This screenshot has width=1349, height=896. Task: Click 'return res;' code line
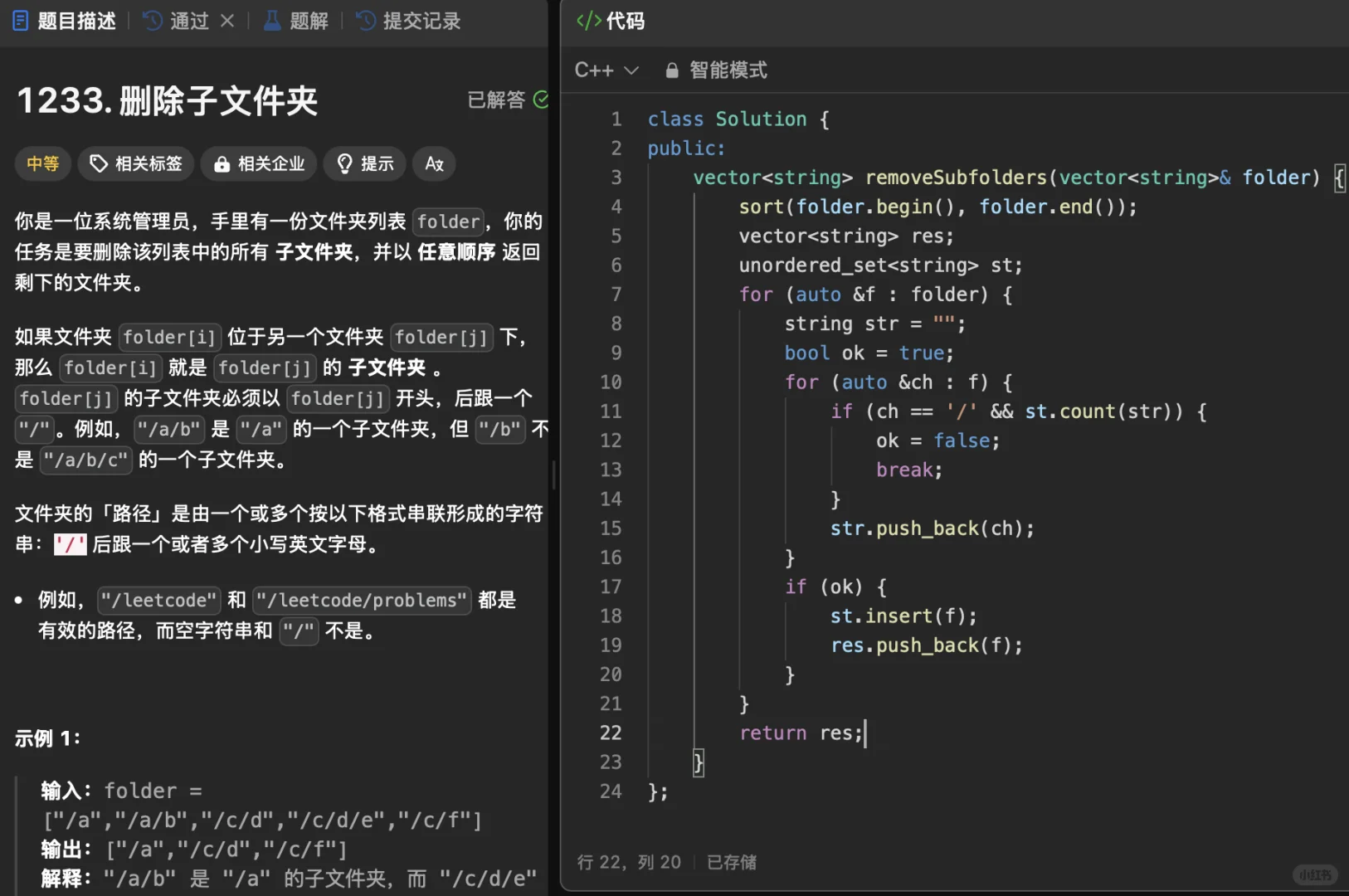click(x=801, y=733)
